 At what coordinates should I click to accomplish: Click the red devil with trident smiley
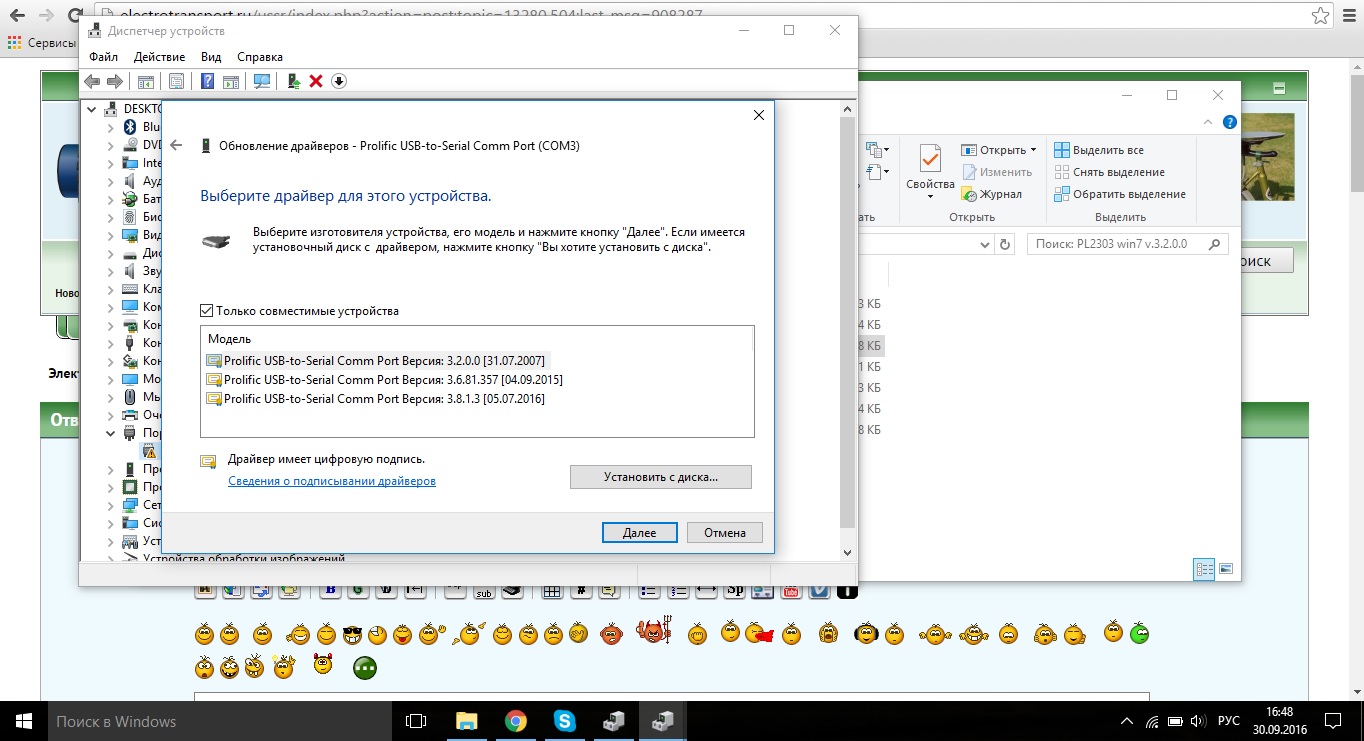[x=653, y=631]
